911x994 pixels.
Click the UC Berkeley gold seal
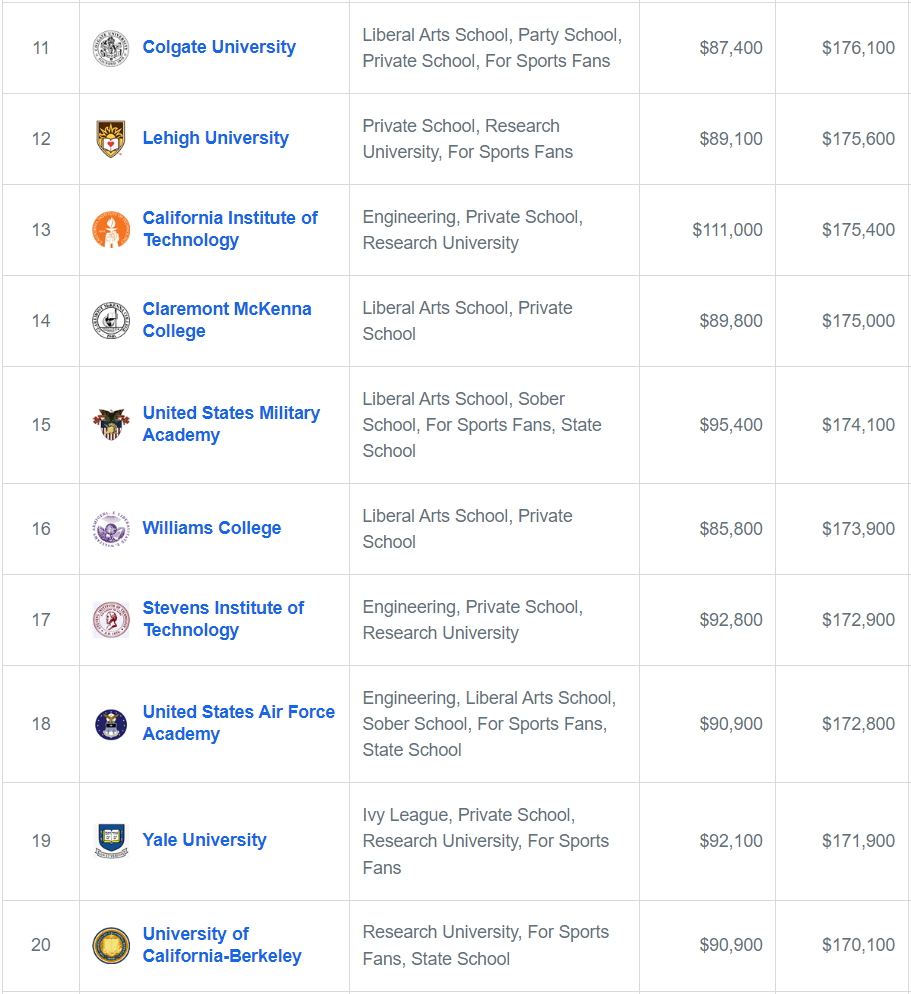[111, 945]
